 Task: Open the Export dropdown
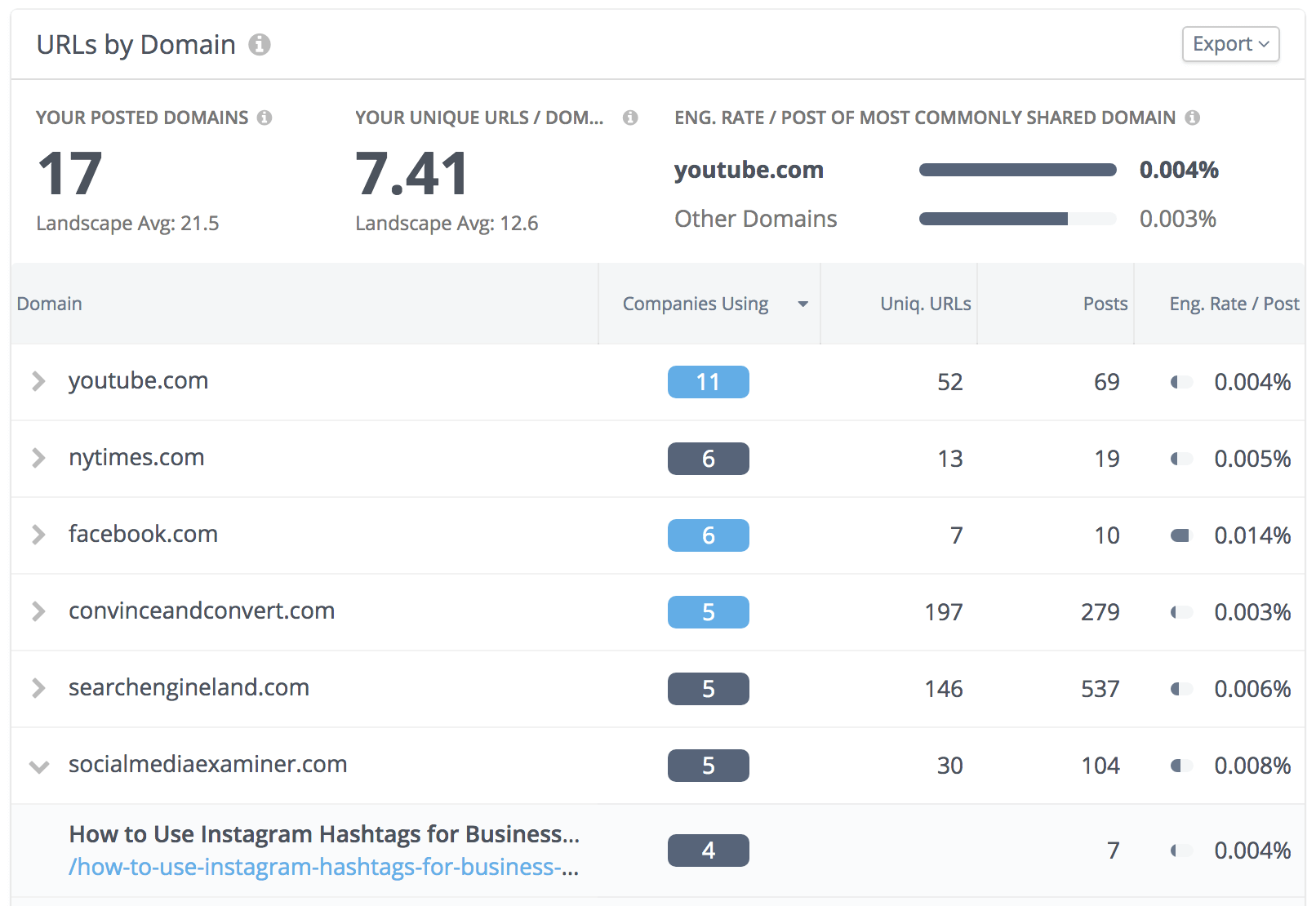(x=1230, y=44)
